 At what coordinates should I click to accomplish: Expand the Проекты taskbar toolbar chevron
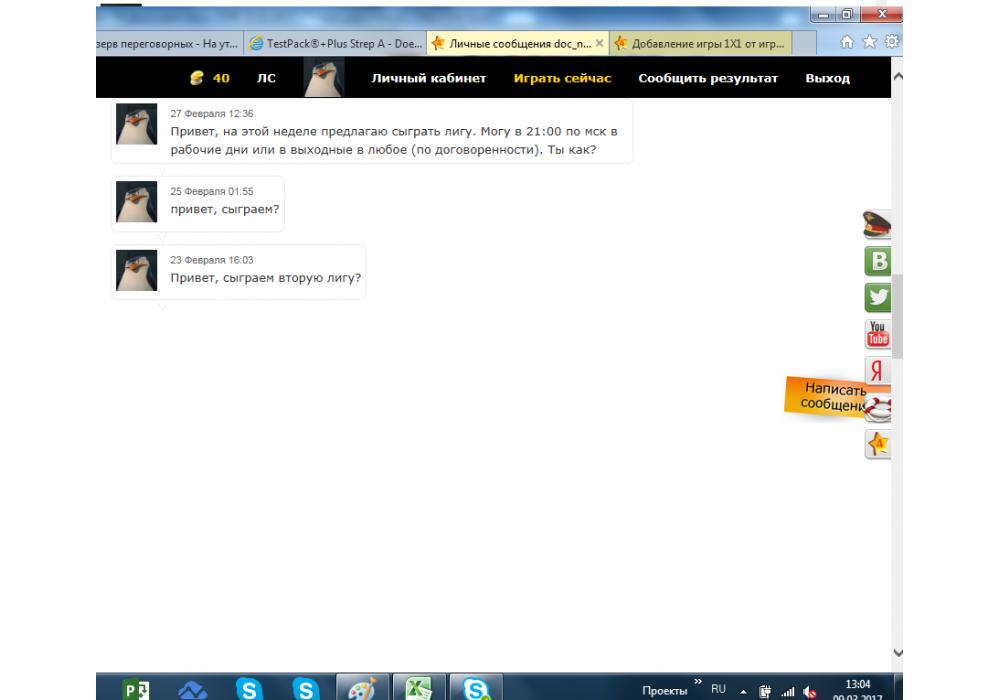pyautogui.click(x=698, y=682)
